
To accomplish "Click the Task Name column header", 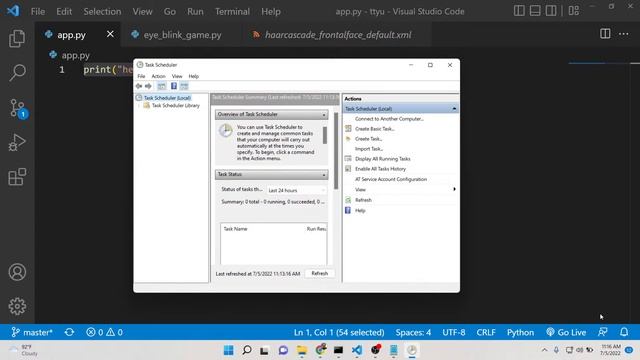I will 235,229.
